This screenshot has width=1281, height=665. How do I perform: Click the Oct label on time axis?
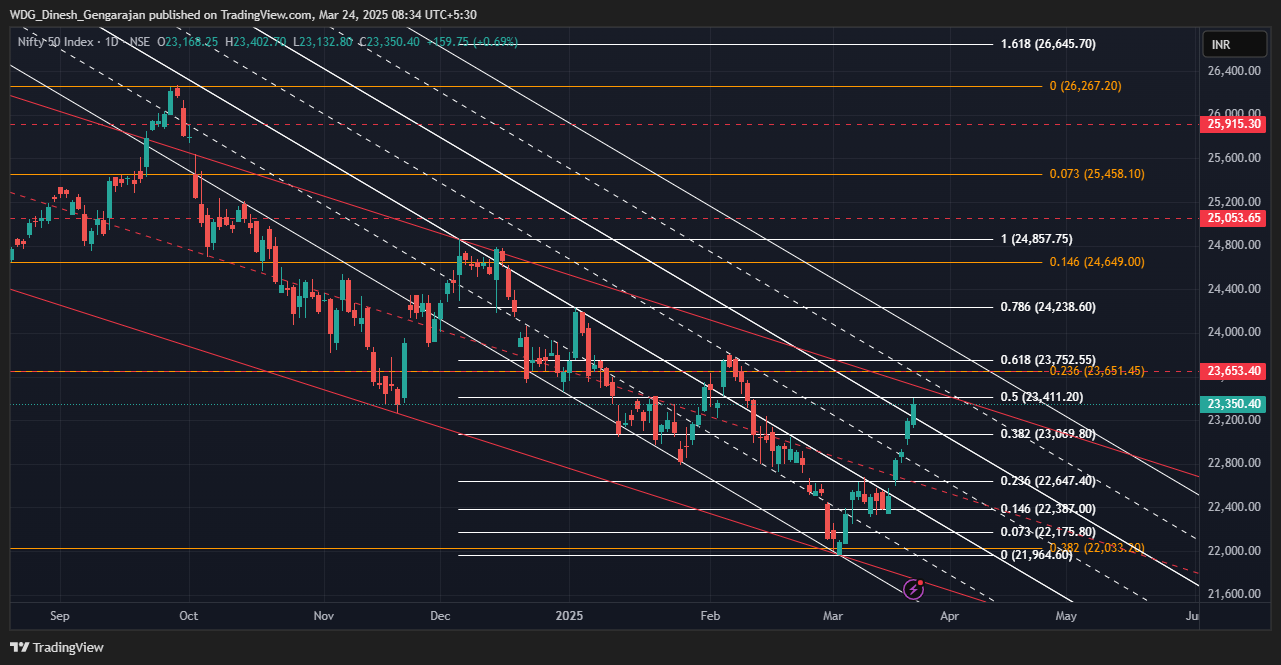click(x=188, y=616)
